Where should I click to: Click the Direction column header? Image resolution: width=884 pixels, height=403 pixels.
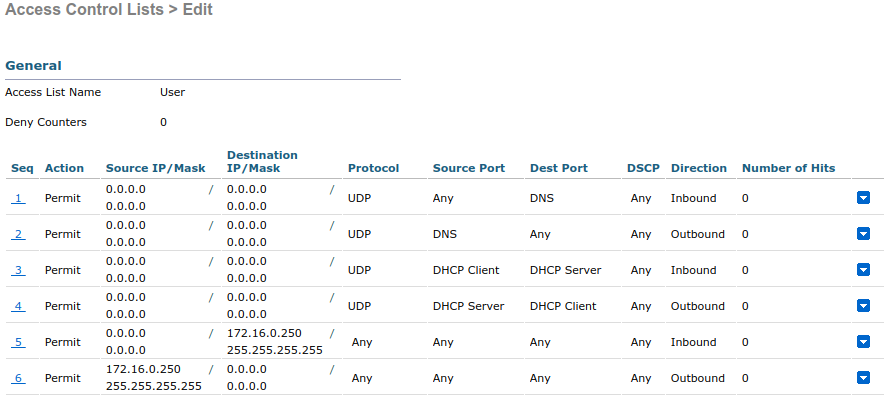pos(698,168)
